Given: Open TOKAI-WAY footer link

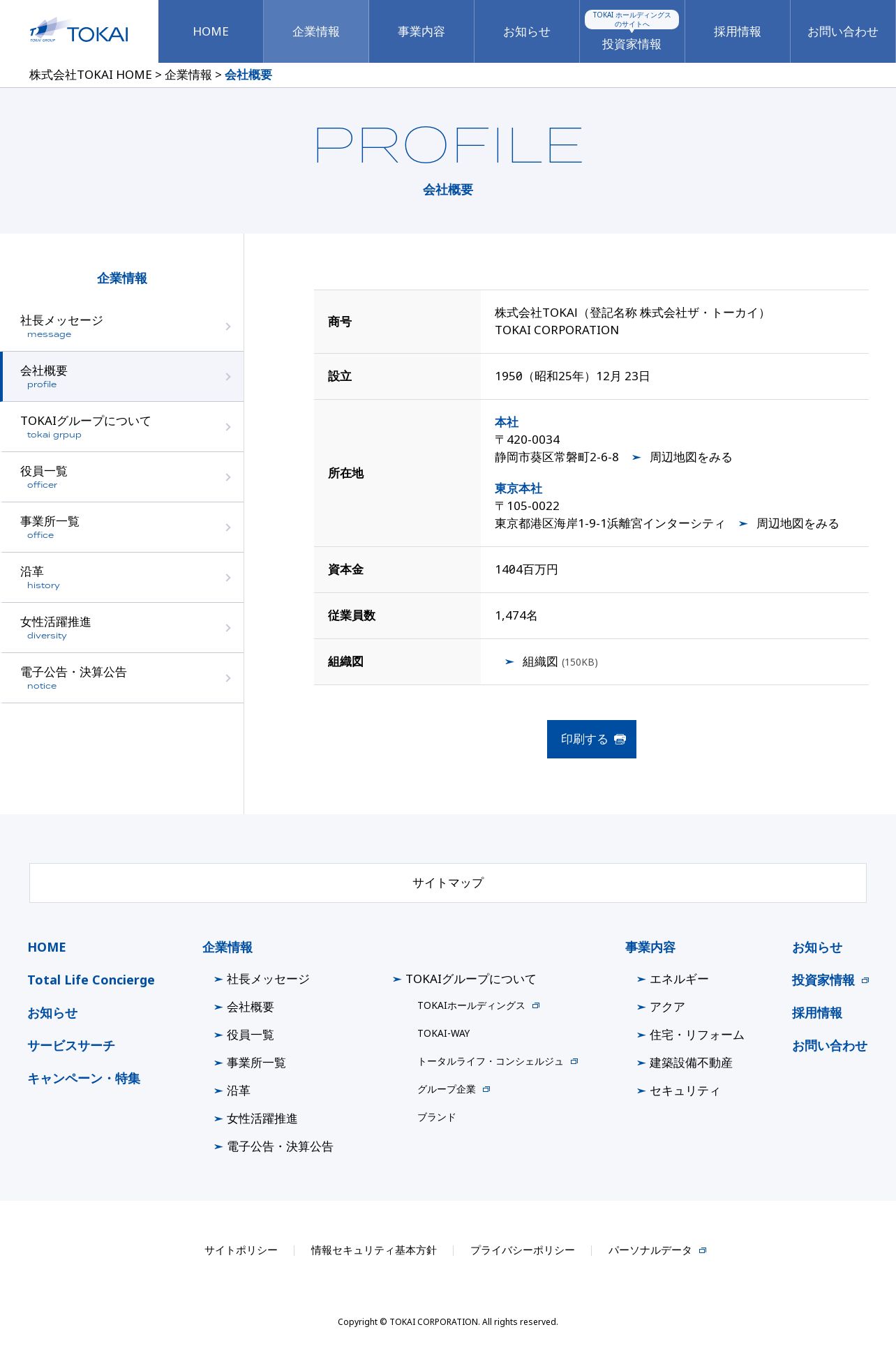Looking at the screenshot, I should [x=444, y=1033].
